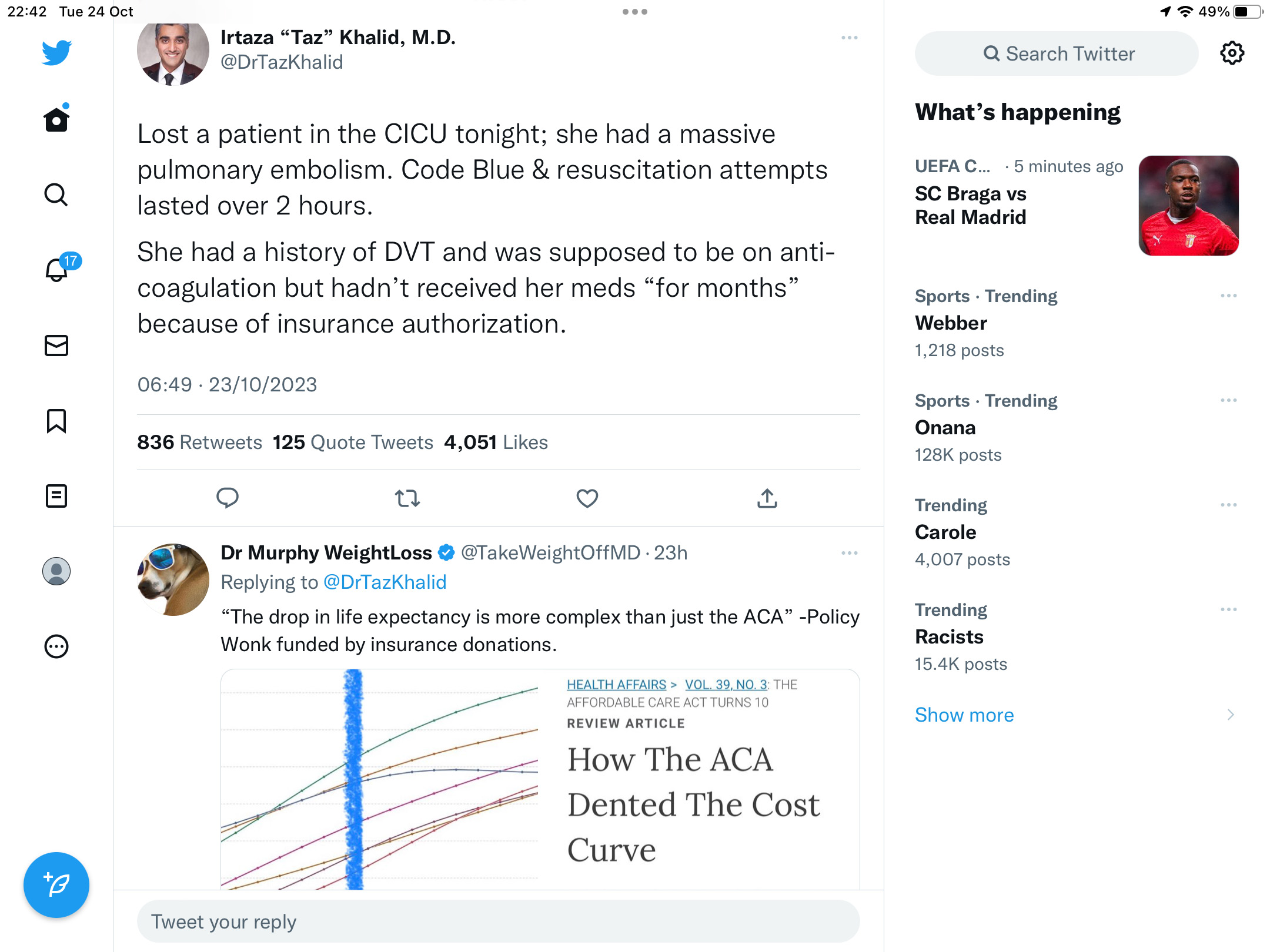Tap the Tweet your reply field
This screenshot has width=1270, height=952.
498,921
